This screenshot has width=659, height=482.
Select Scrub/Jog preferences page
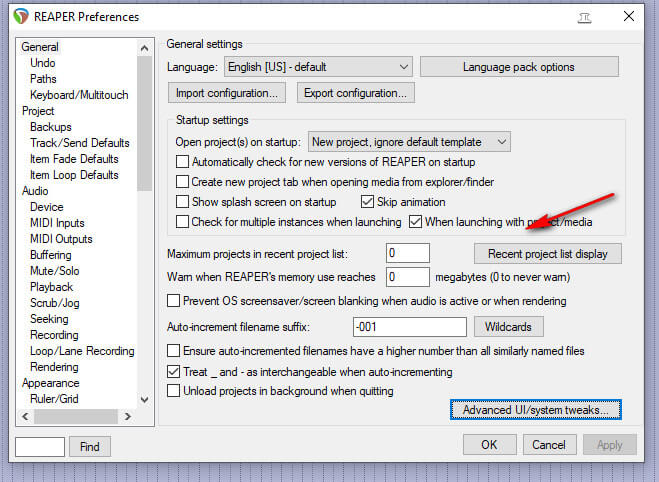point(54,303)
